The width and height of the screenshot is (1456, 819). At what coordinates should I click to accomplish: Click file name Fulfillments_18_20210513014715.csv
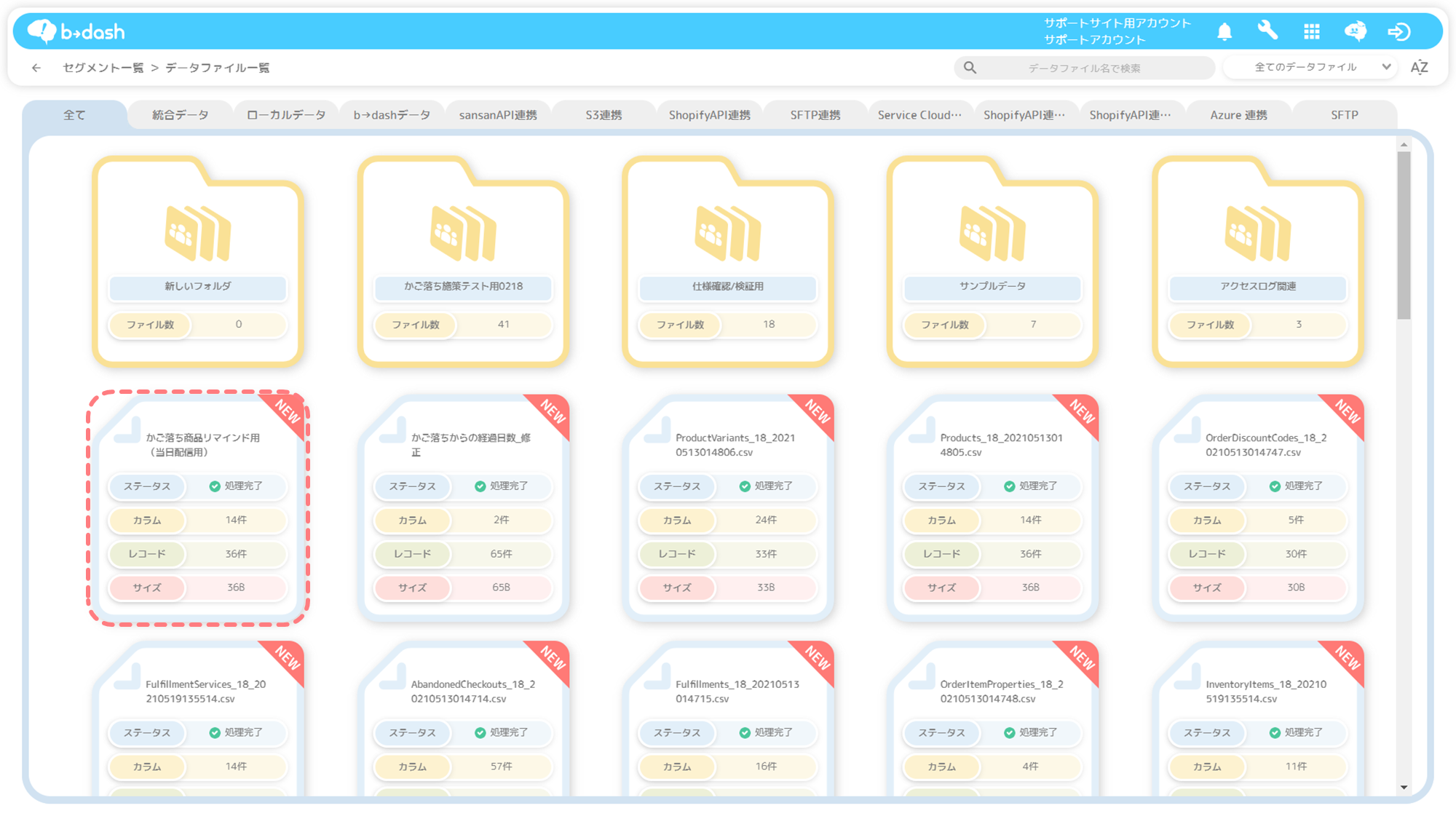(x=737, y=692)
